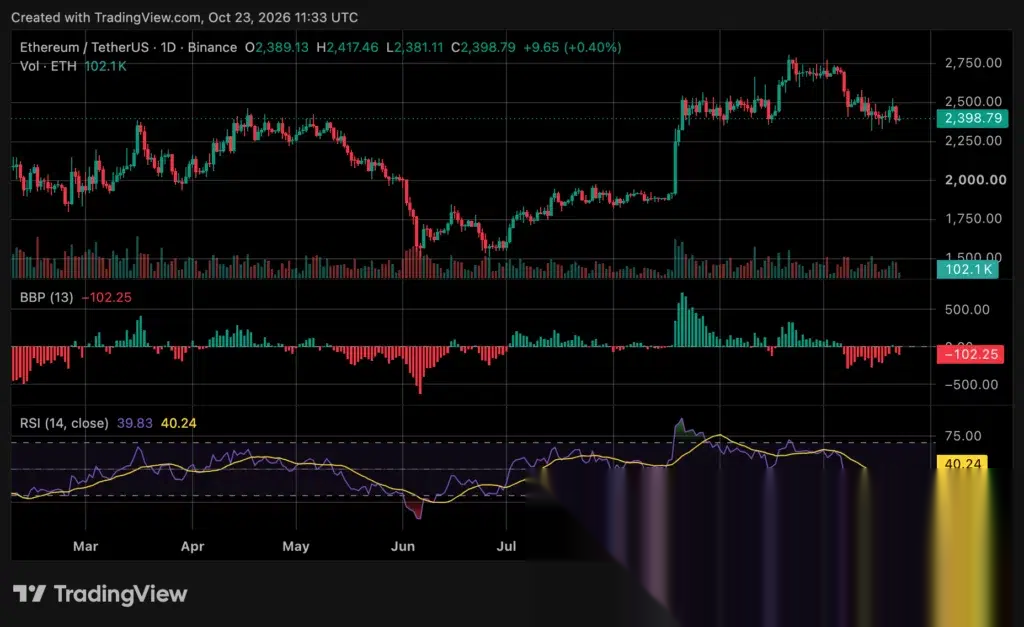Click the purple RSI value 39.83

135,423
